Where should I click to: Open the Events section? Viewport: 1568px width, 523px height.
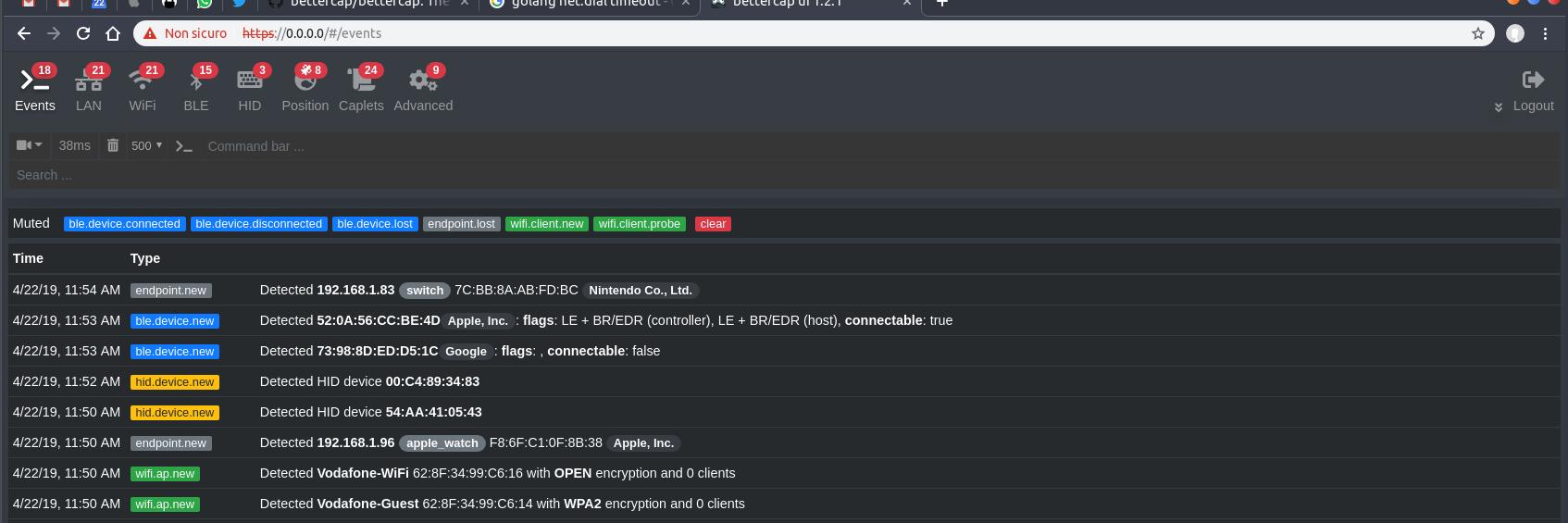35,90
